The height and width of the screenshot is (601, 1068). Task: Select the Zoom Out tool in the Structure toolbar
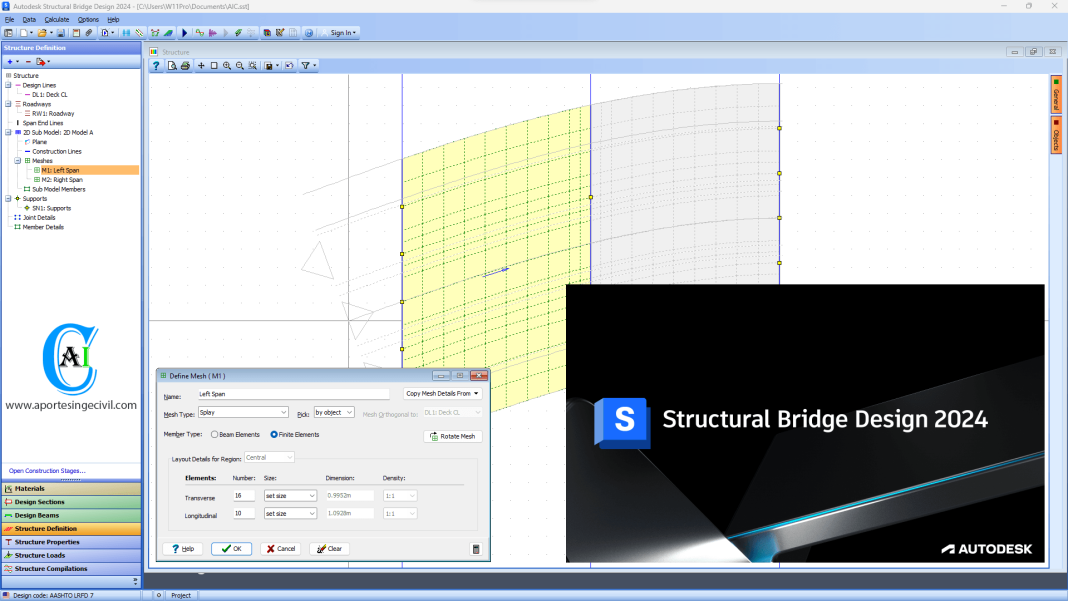pyautogui.click(x=240, y=66)
